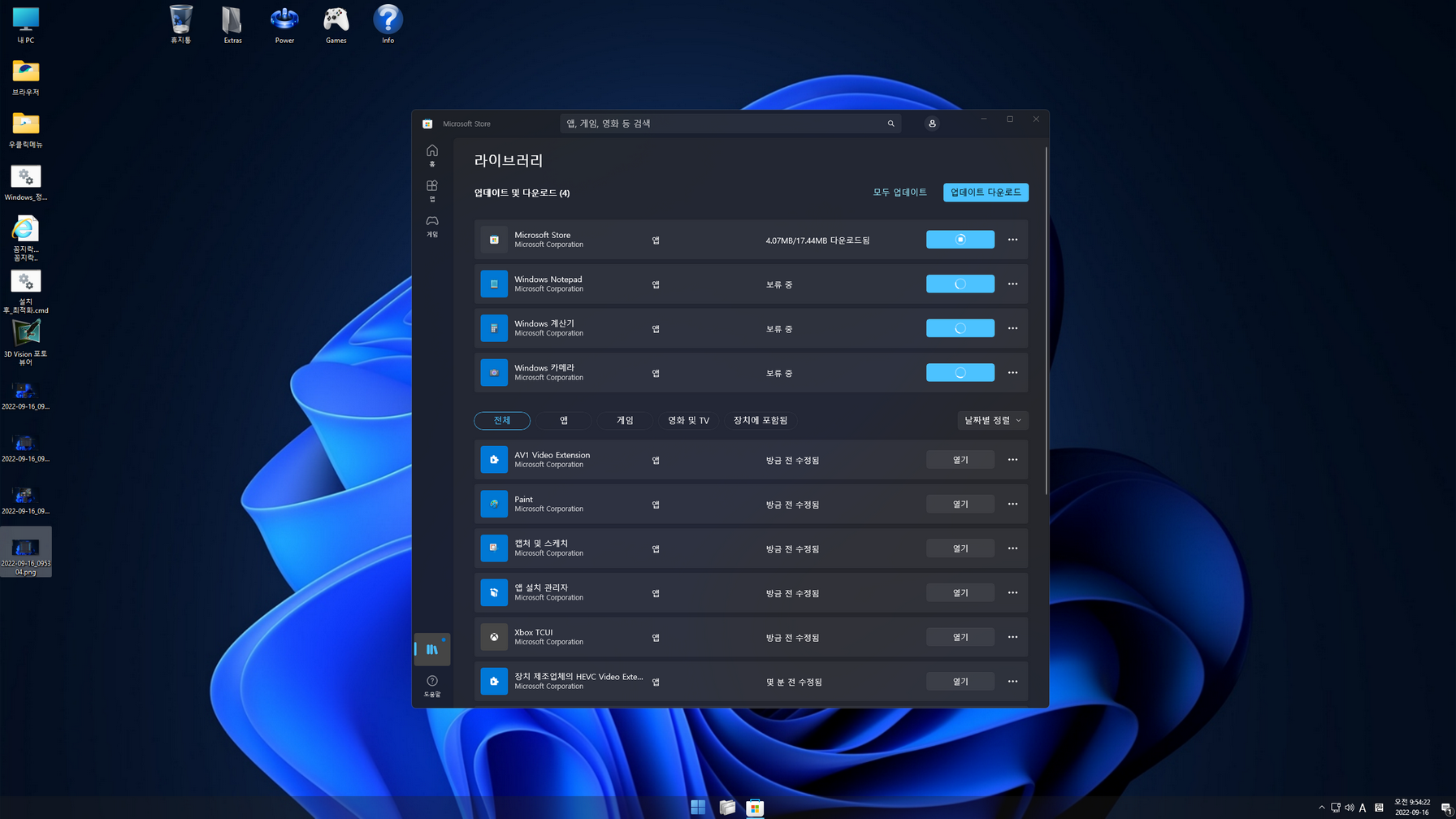This screenshot has width=1456, height=819.
Task: Select the Power desktop icon
Action: coord(284,24)
